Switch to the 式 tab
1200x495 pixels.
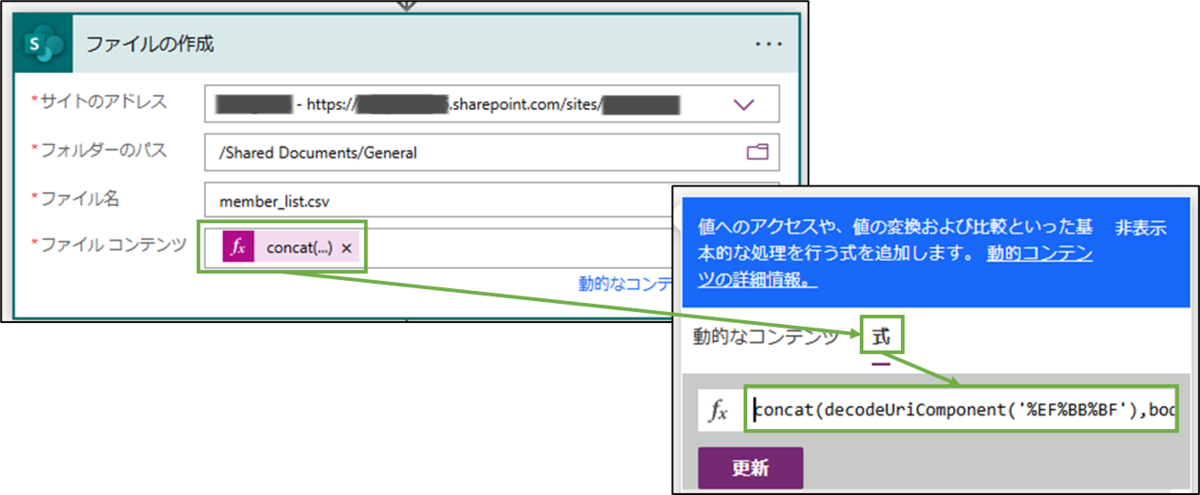click(880, 336)
